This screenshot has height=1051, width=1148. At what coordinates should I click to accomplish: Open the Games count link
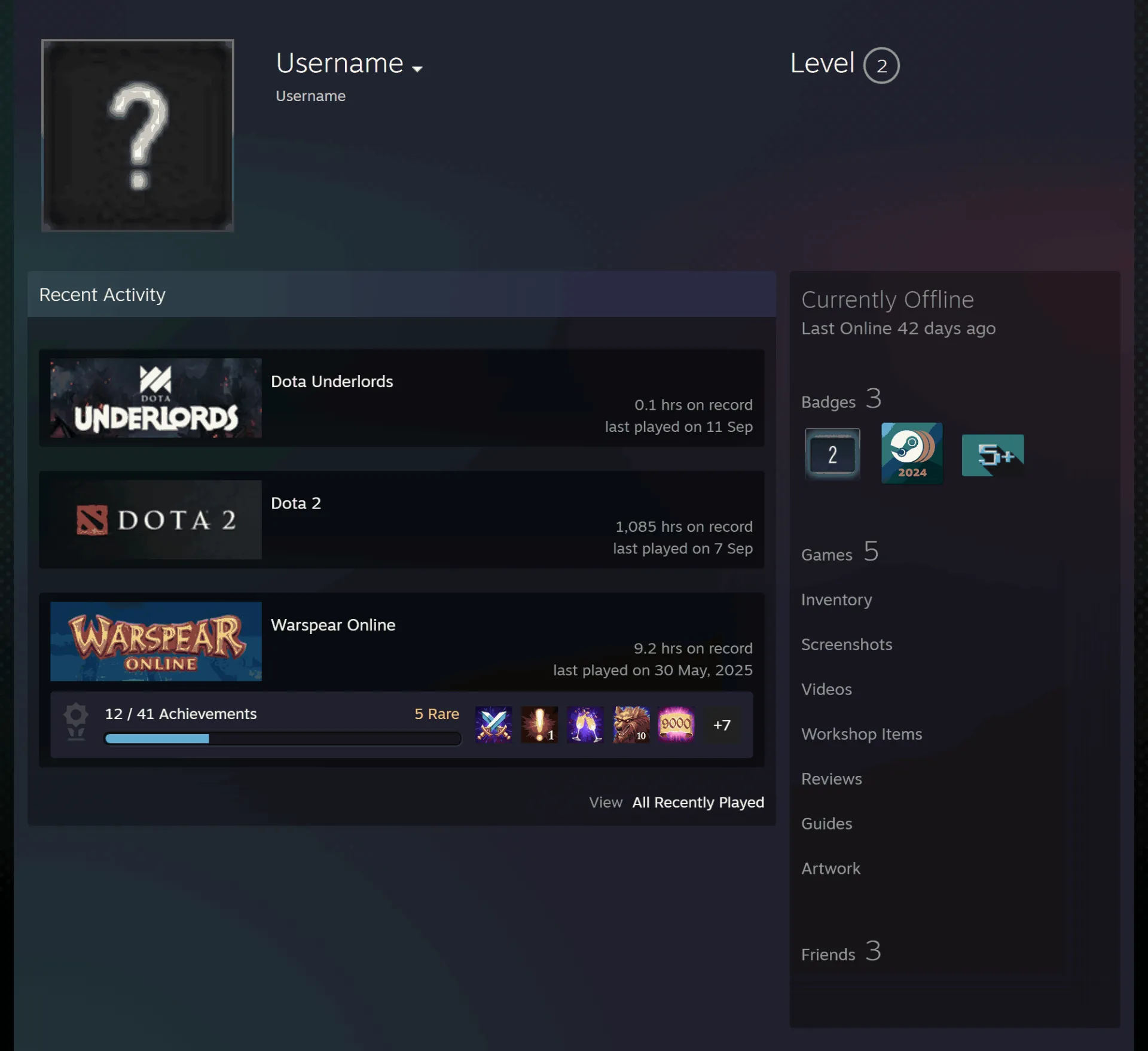tap(840, 552)
